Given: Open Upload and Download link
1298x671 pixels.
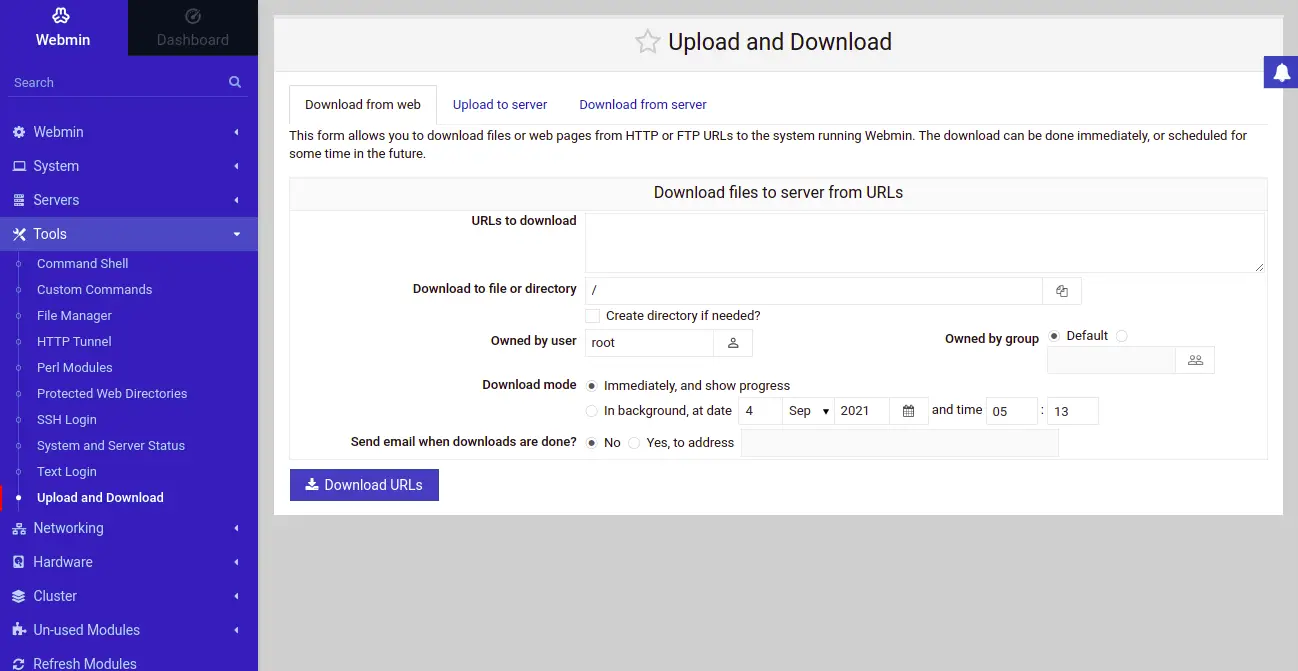Looking at the screenshot, I should 100,497.
